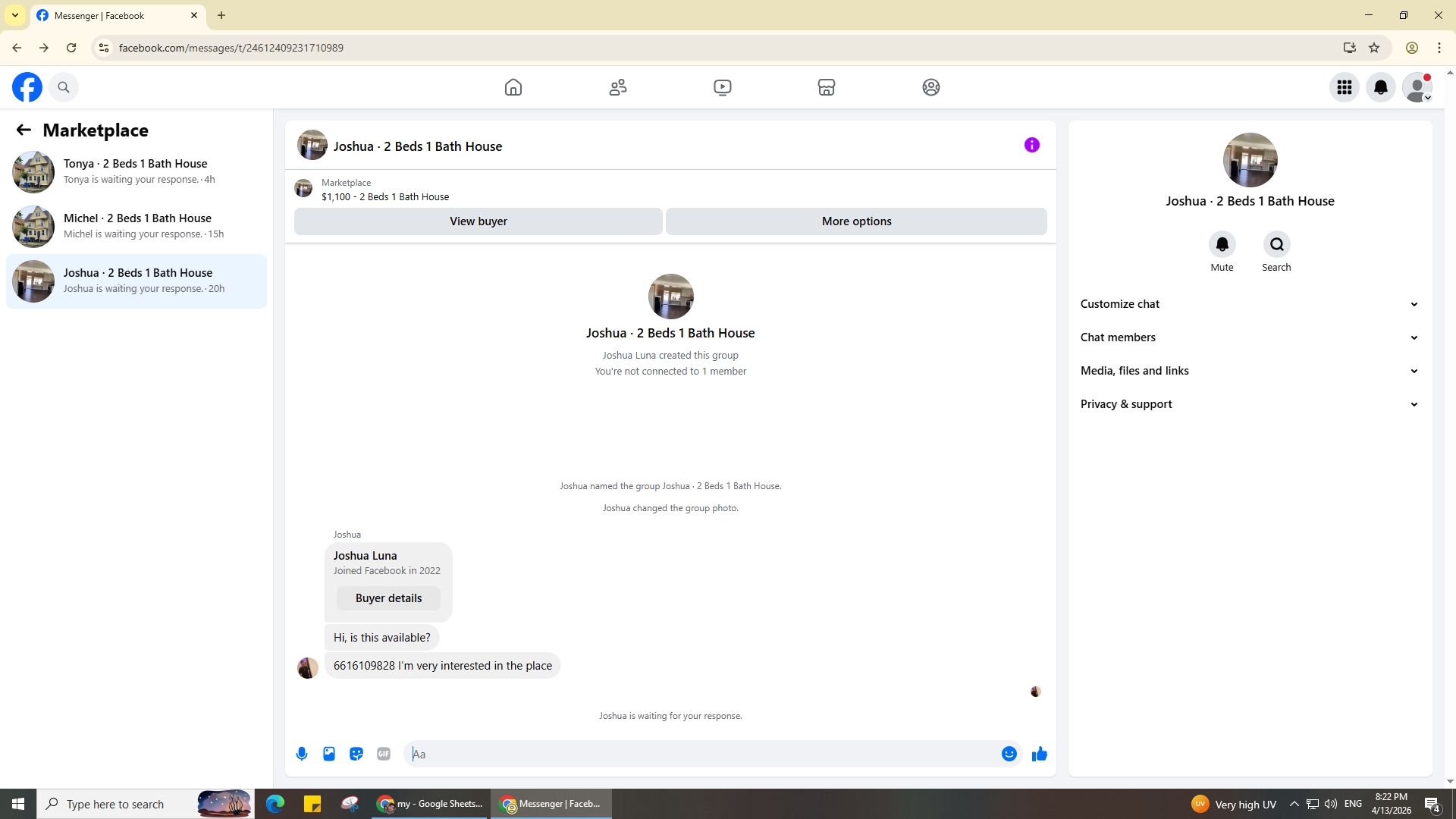Click the sender avatar beside the phone message
Viewport: 1456px width, 819px height.
click(308, 668)
